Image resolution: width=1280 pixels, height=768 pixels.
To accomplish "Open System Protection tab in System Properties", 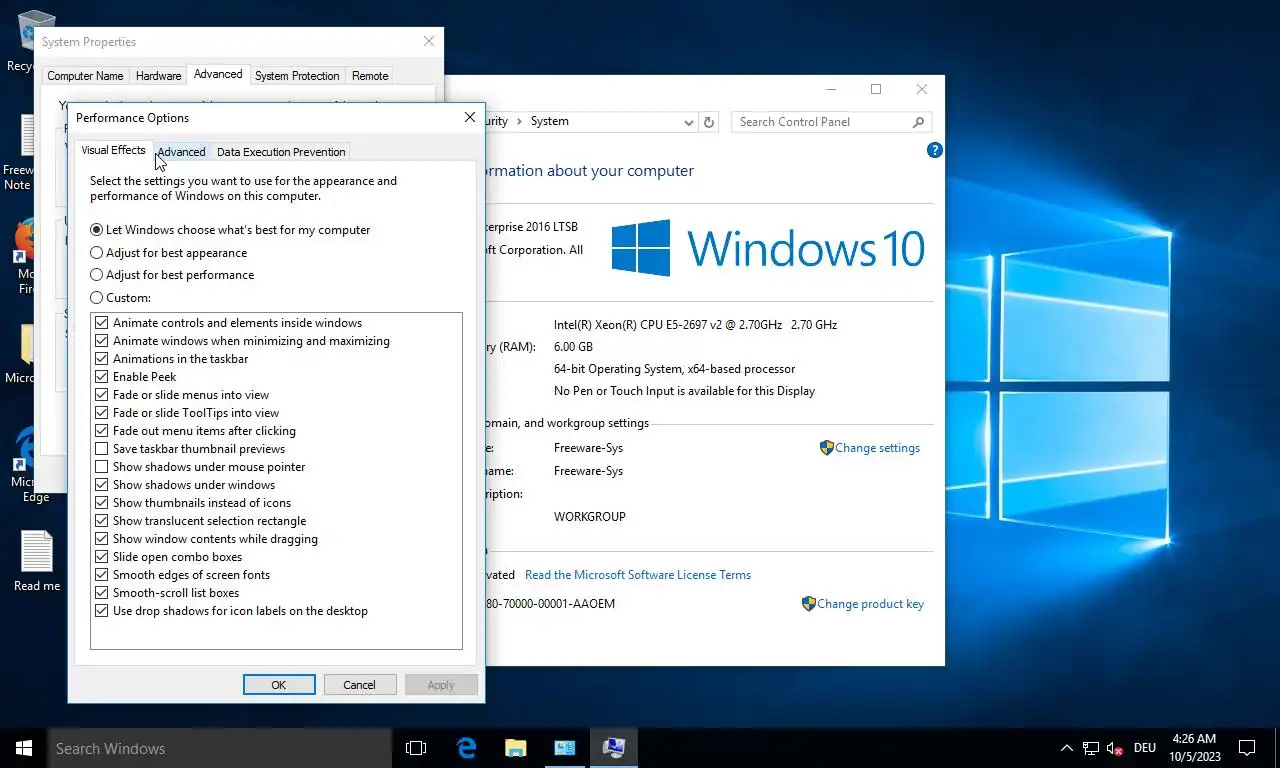I will (x=297, y=76).
